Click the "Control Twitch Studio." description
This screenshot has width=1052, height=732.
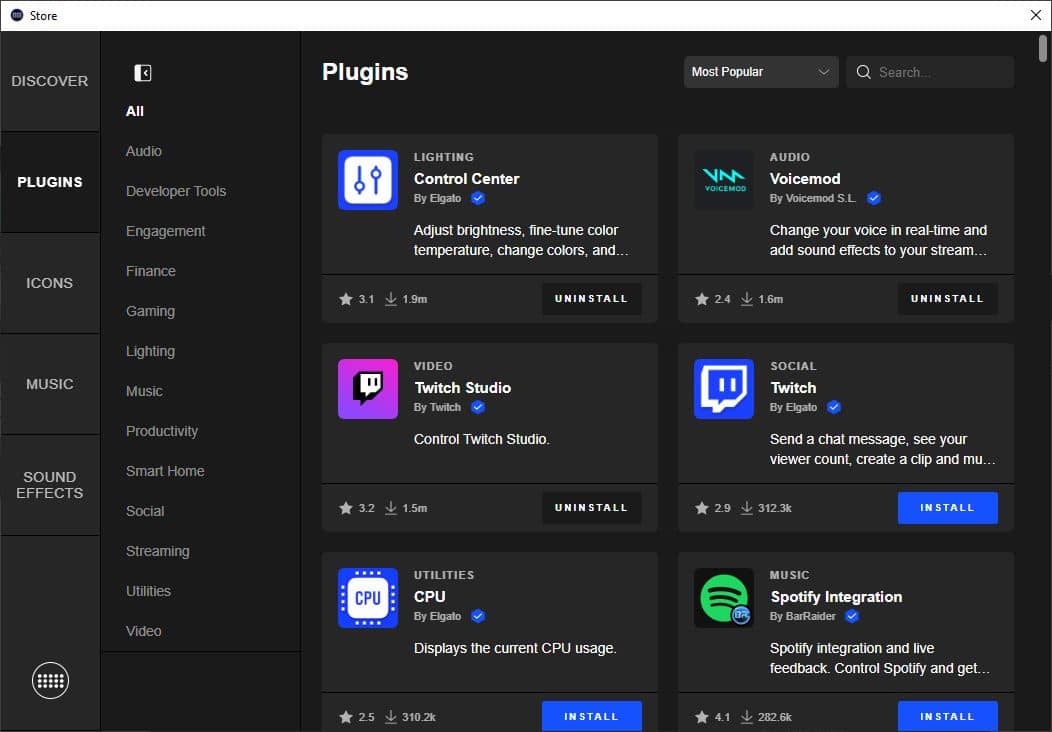(x=482, y=439)
